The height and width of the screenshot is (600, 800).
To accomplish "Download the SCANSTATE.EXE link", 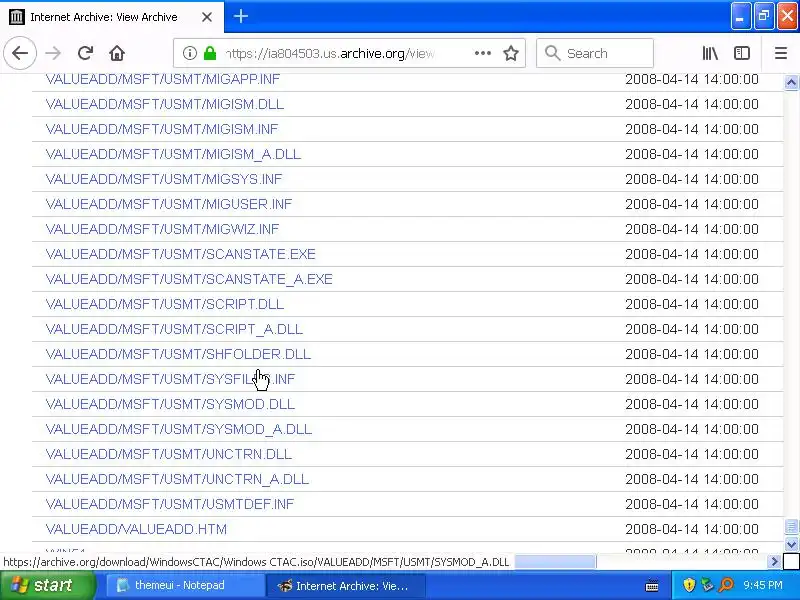I will click(181, 254).
